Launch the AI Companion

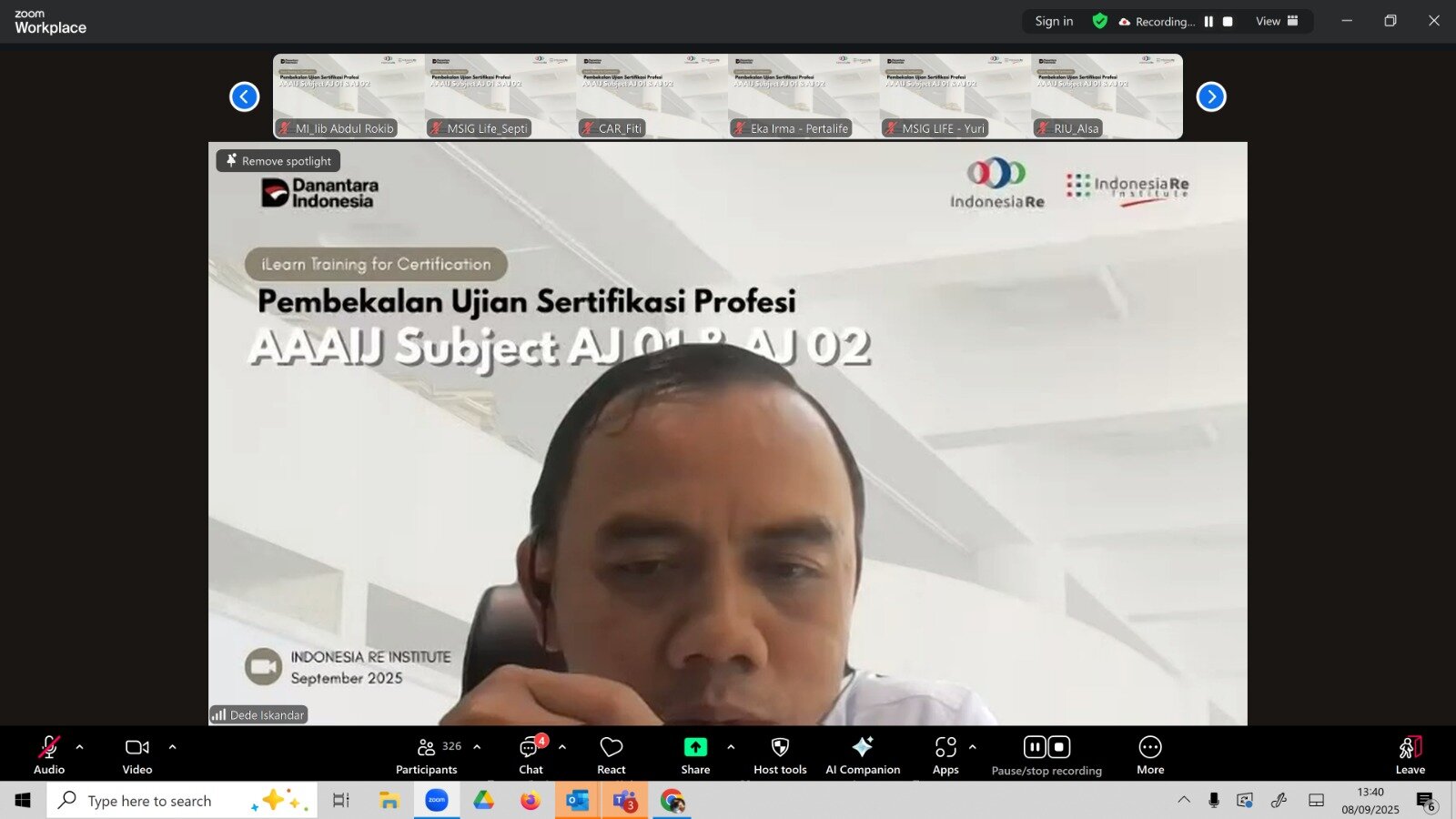[x=862, y=754]
